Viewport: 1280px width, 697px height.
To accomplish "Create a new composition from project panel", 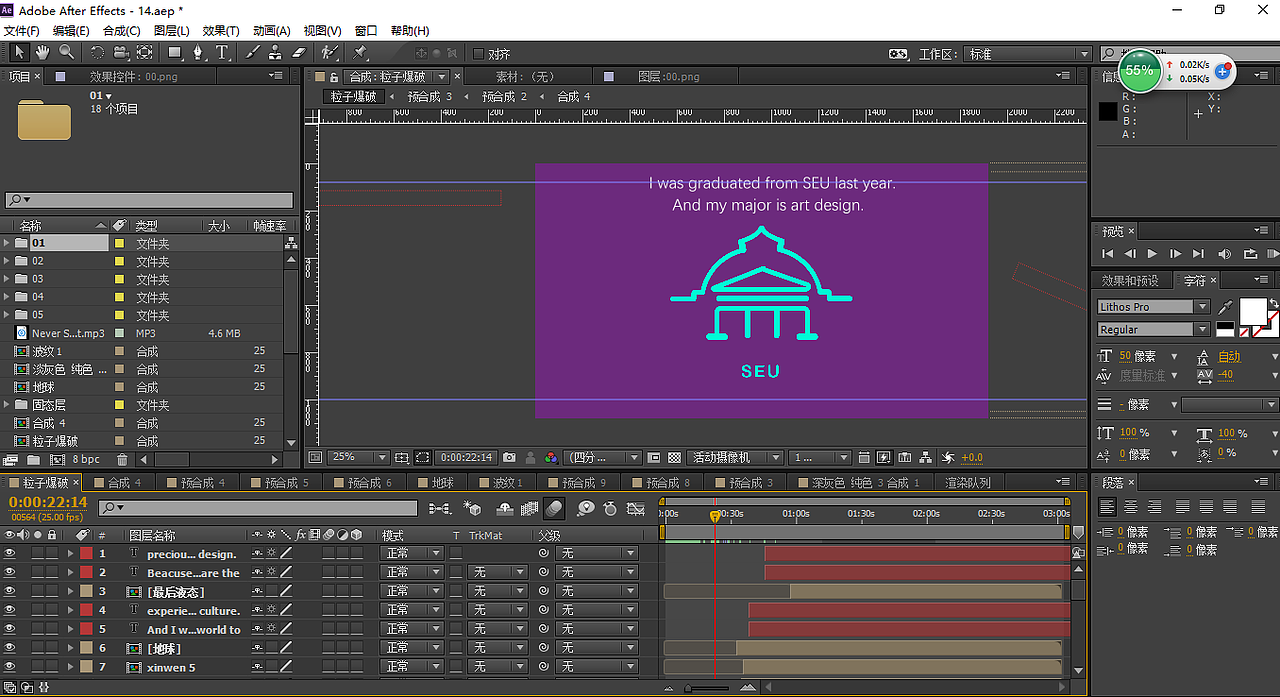I will point(57,459).
